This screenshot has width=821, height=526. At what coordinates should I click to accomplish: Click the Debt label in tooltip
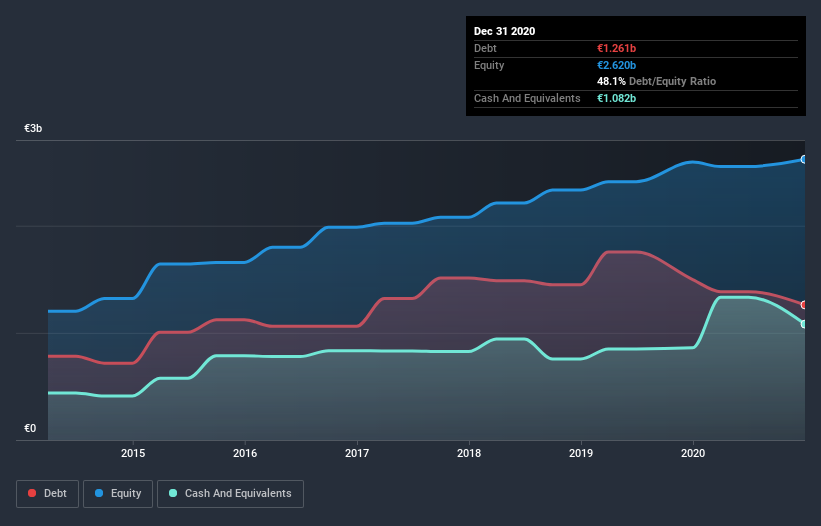click(485, 49)
